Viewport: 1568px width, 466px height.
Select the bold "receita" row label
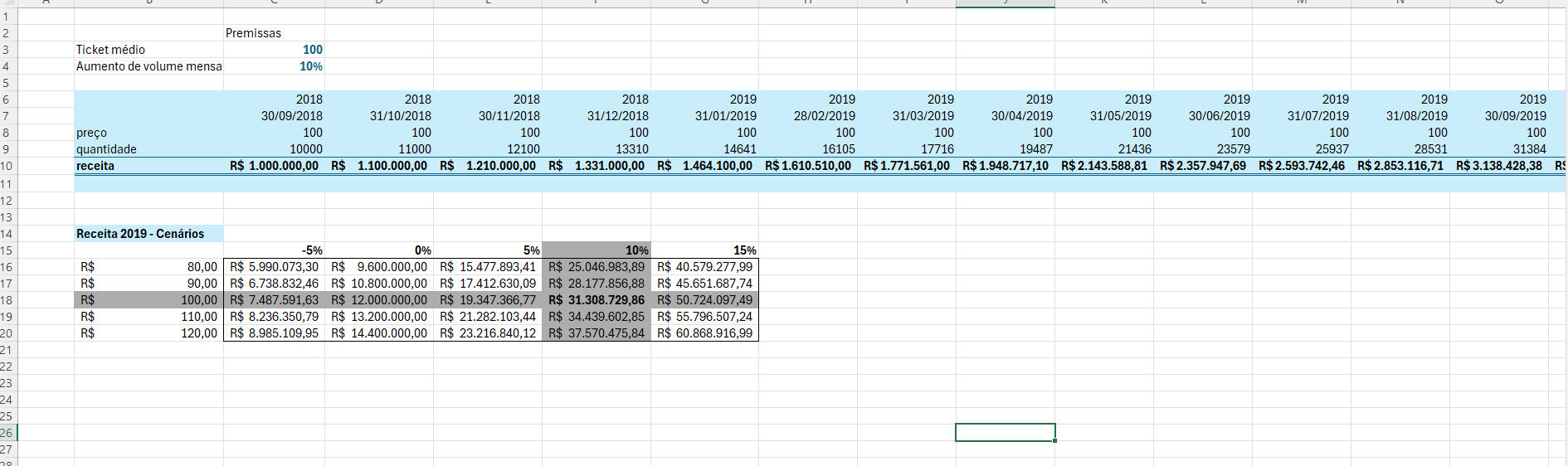[149, 166]
